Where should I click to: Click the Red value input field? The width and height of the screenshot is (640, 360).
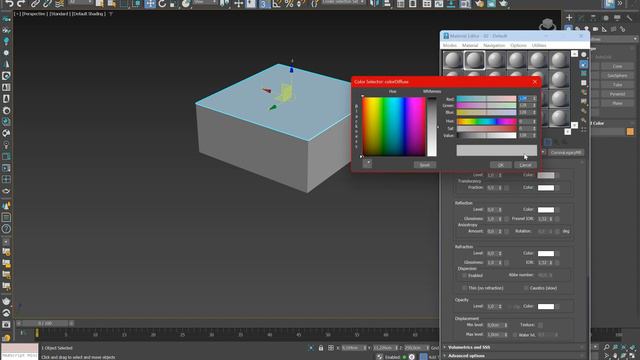(x=525, y=99)
